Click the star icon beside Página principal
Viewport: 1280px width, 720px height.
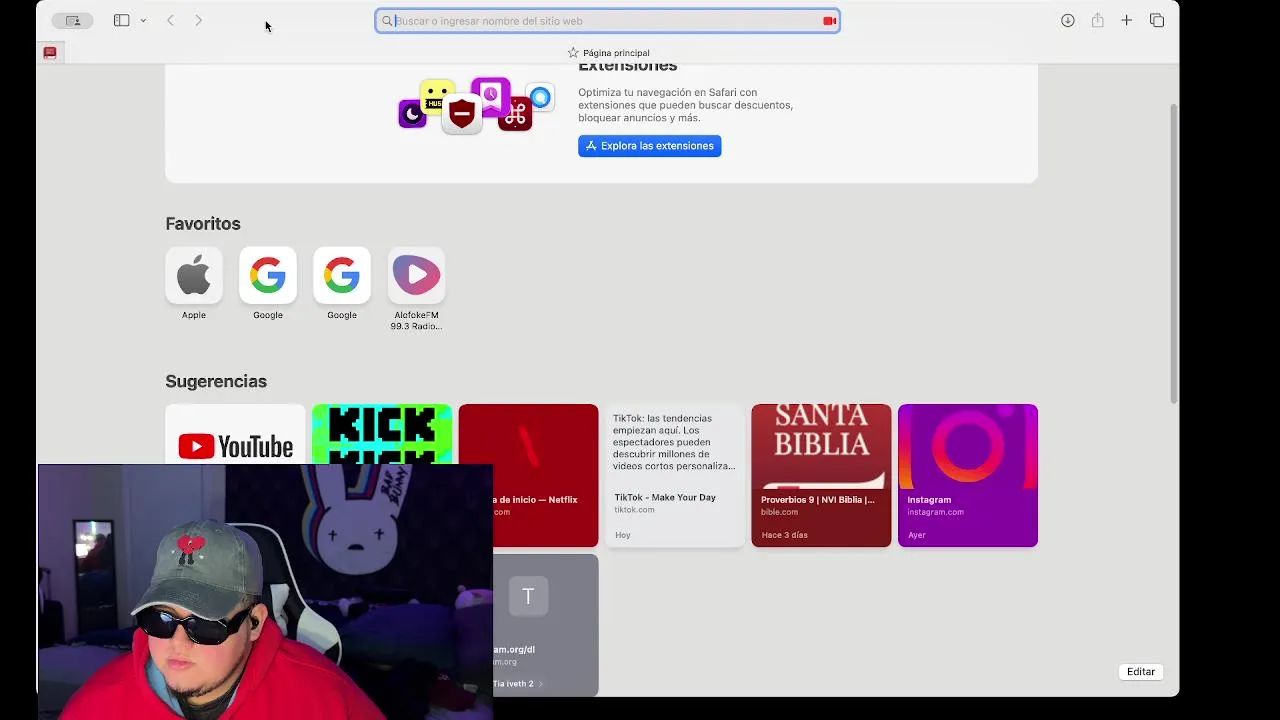click(x=573, y=53)
